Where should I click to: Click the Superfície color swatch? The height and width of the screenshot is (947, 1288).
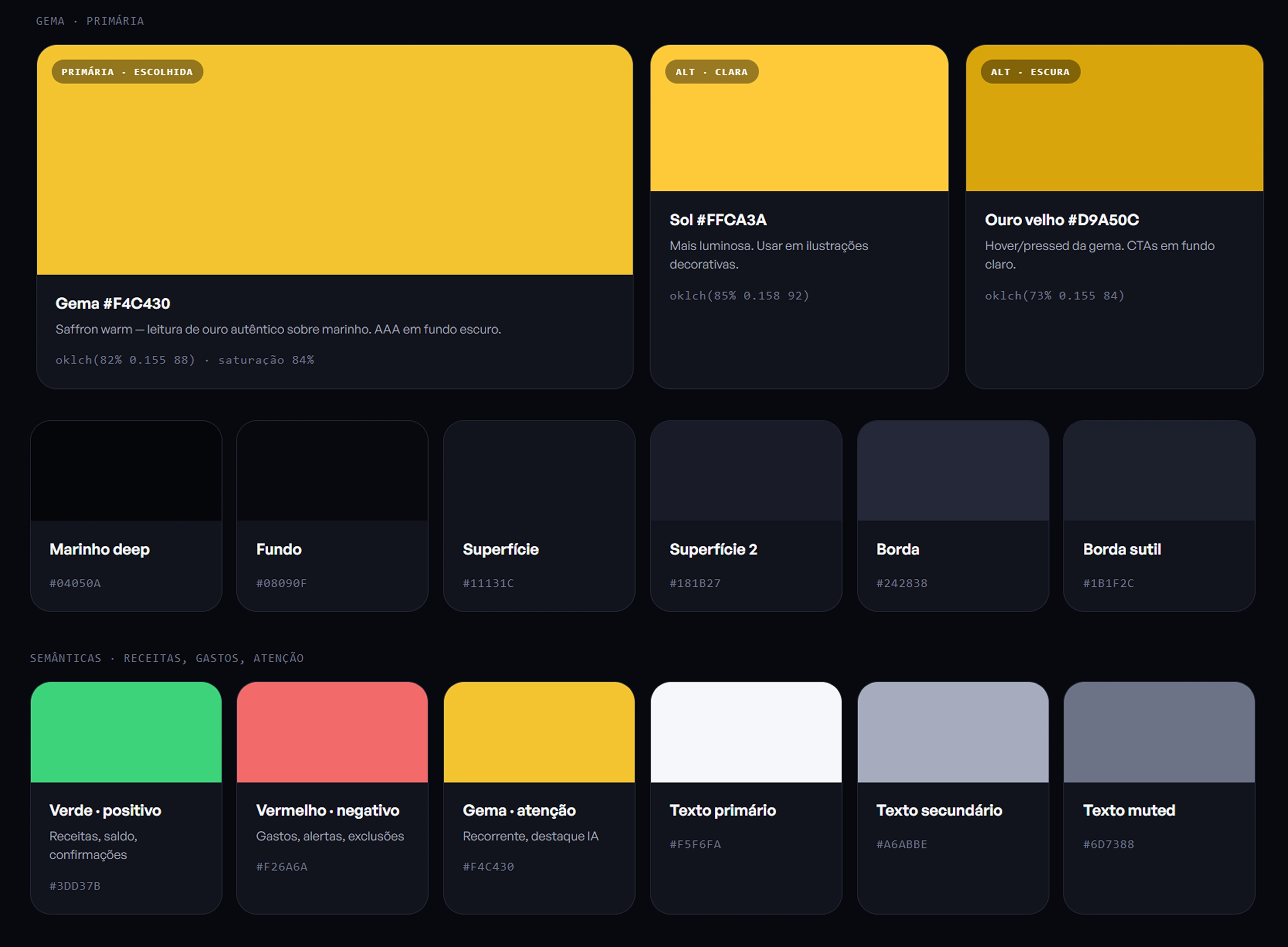tap(539, 471)
